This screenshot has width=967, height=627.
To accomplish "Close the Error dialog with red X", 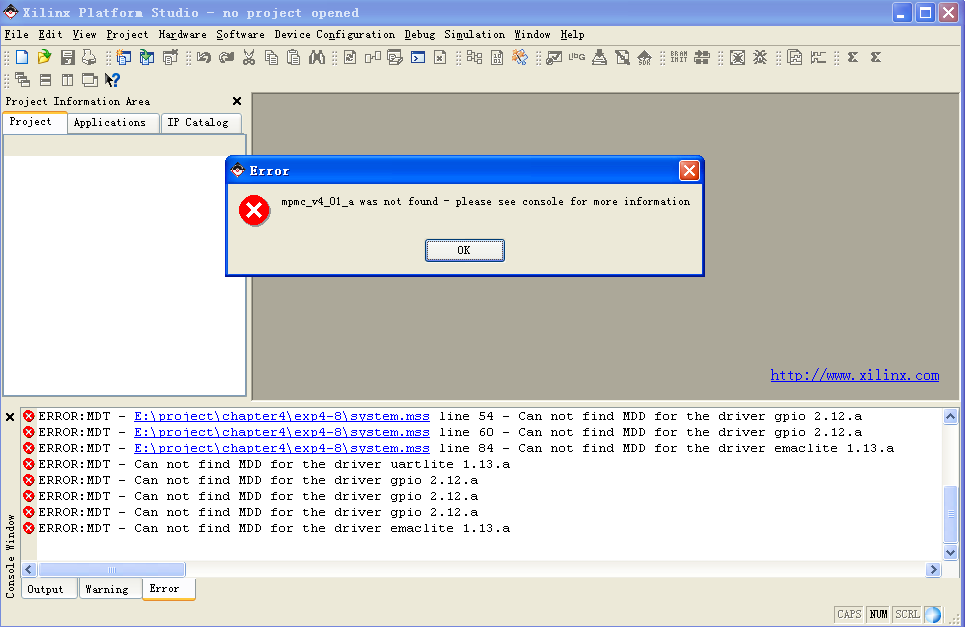I will pyautogui.click(x=689, y=170).
